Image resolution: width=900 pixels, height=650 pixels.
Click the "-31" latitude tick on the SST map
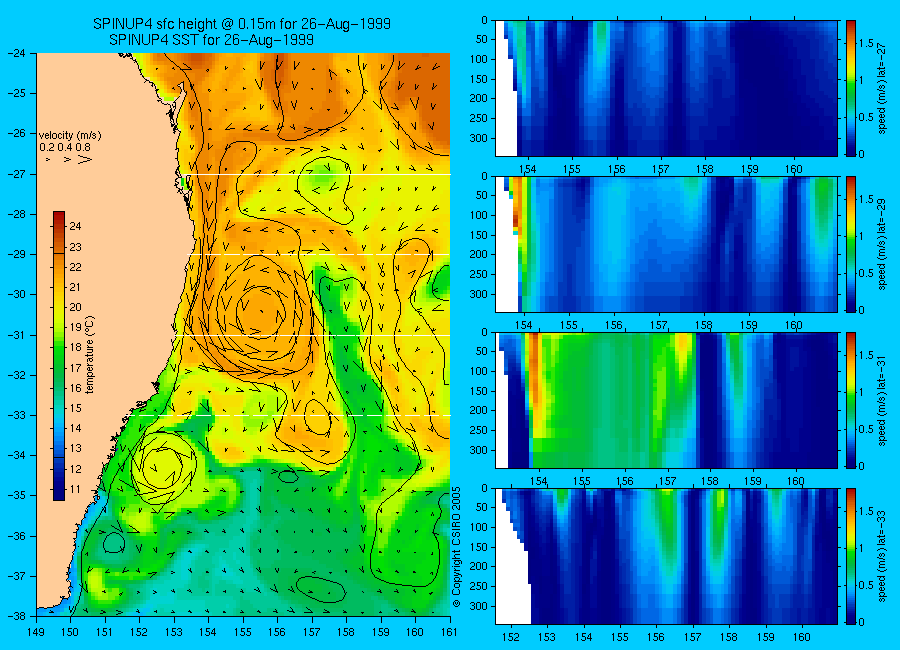pyautogui.click(x=17, y=335)
